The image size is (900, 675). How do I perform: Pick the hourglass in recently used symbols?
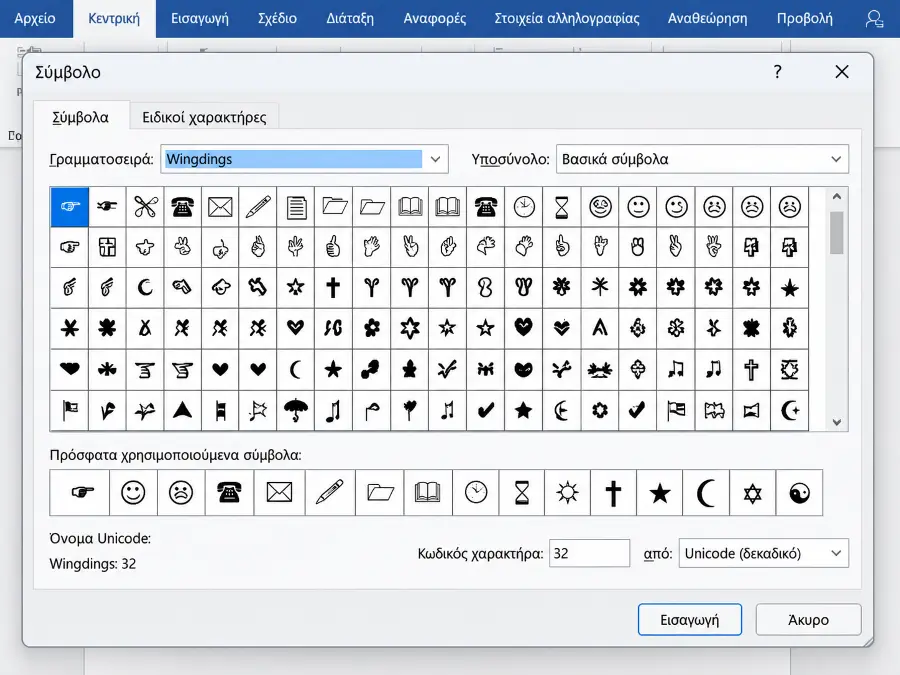(x=522, y=492)
